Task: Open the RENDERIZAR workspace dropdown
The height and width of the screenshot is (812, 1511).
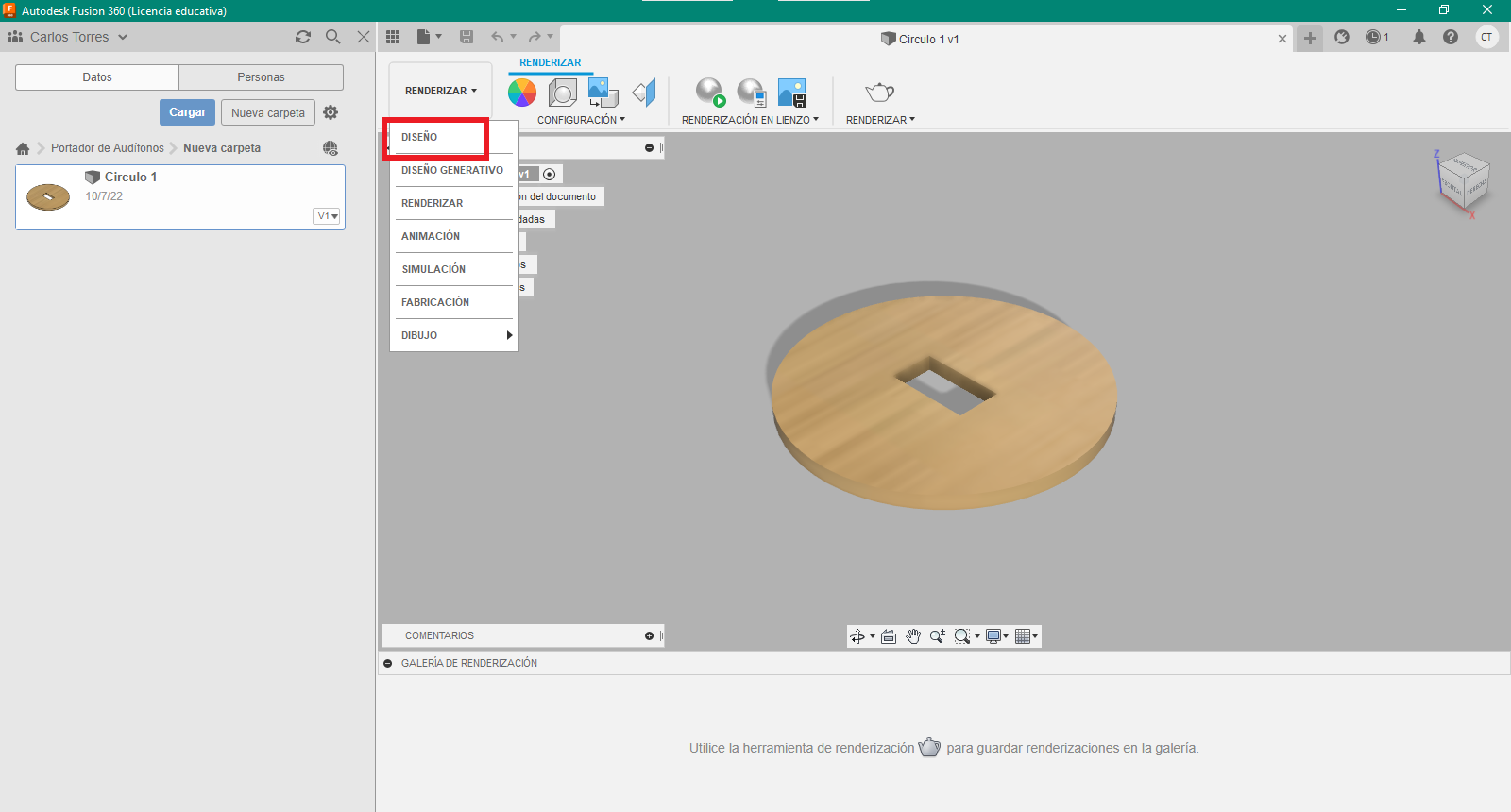Action: (441, 91)
